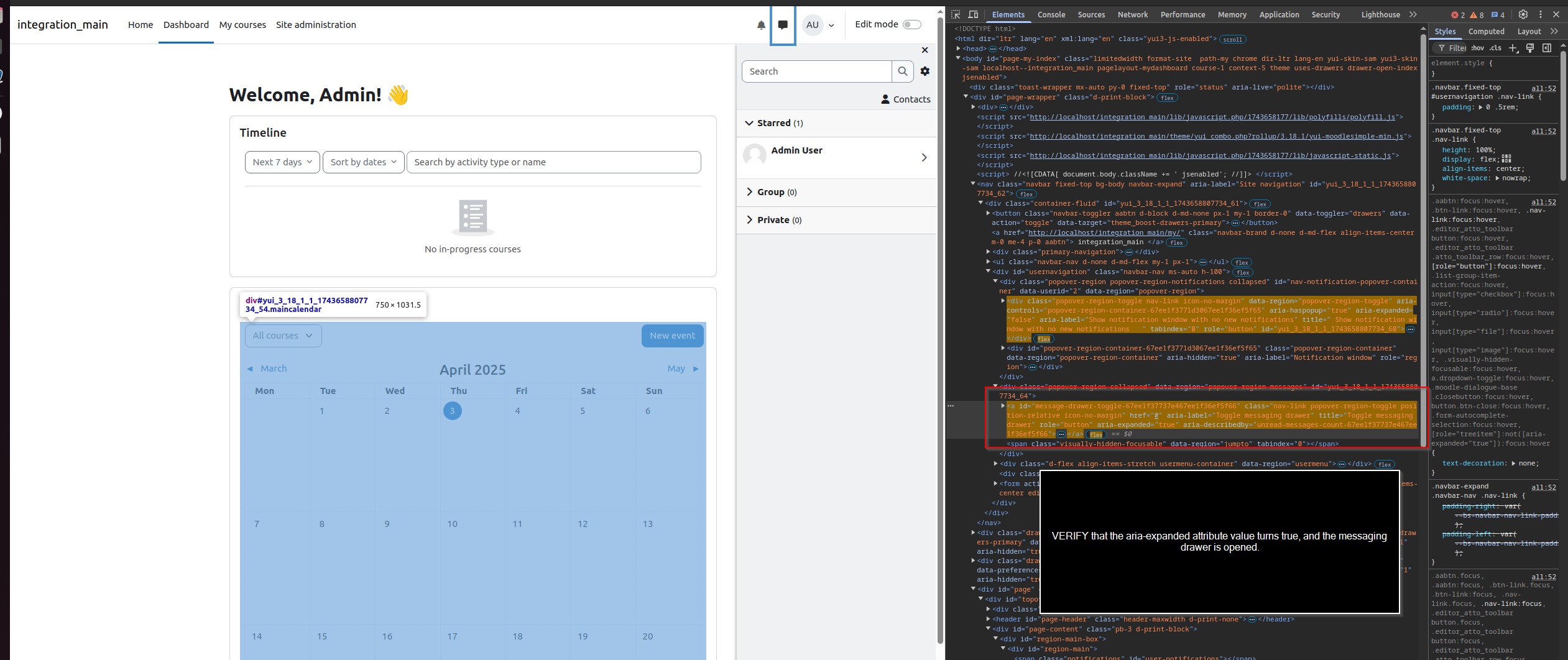Add new style rule plus icon
The image size is (1568, 660).
tap(1513, 48)
